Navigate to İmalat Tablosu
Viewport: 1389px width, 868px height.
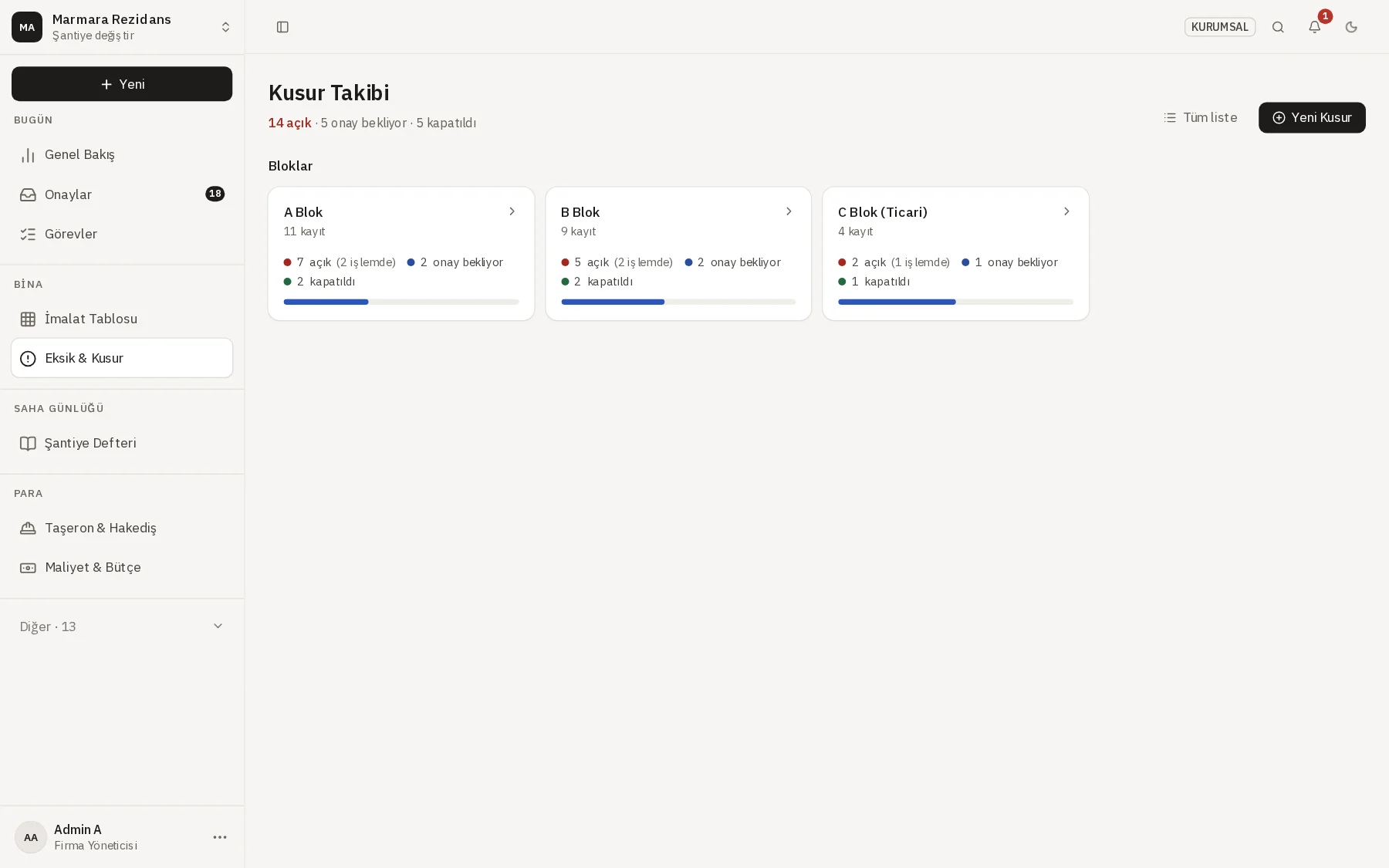pyautogui.click(x=122, y=319)
